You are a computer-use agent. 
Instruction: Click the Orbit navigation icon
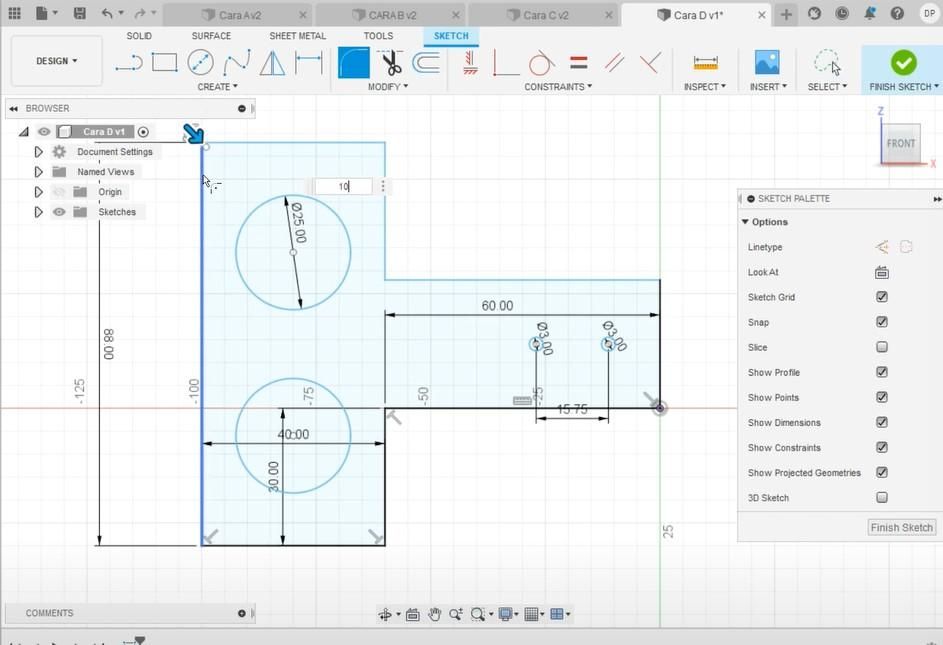pyautogui.click(x=385, y=614)
